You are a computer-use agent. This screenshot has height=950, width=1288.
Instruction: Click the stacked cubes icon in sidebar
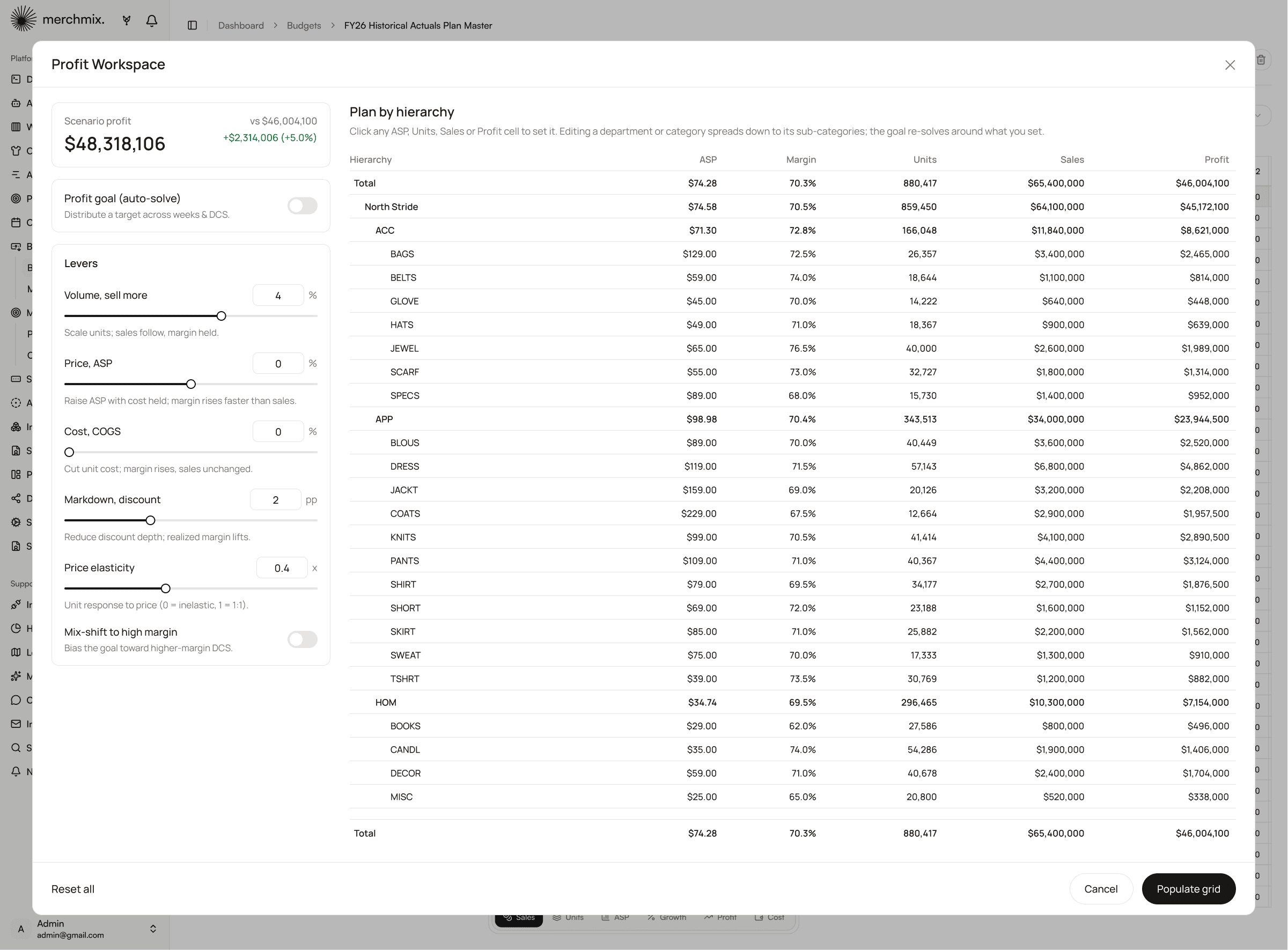pyautogui.click(x=16, y=426)
